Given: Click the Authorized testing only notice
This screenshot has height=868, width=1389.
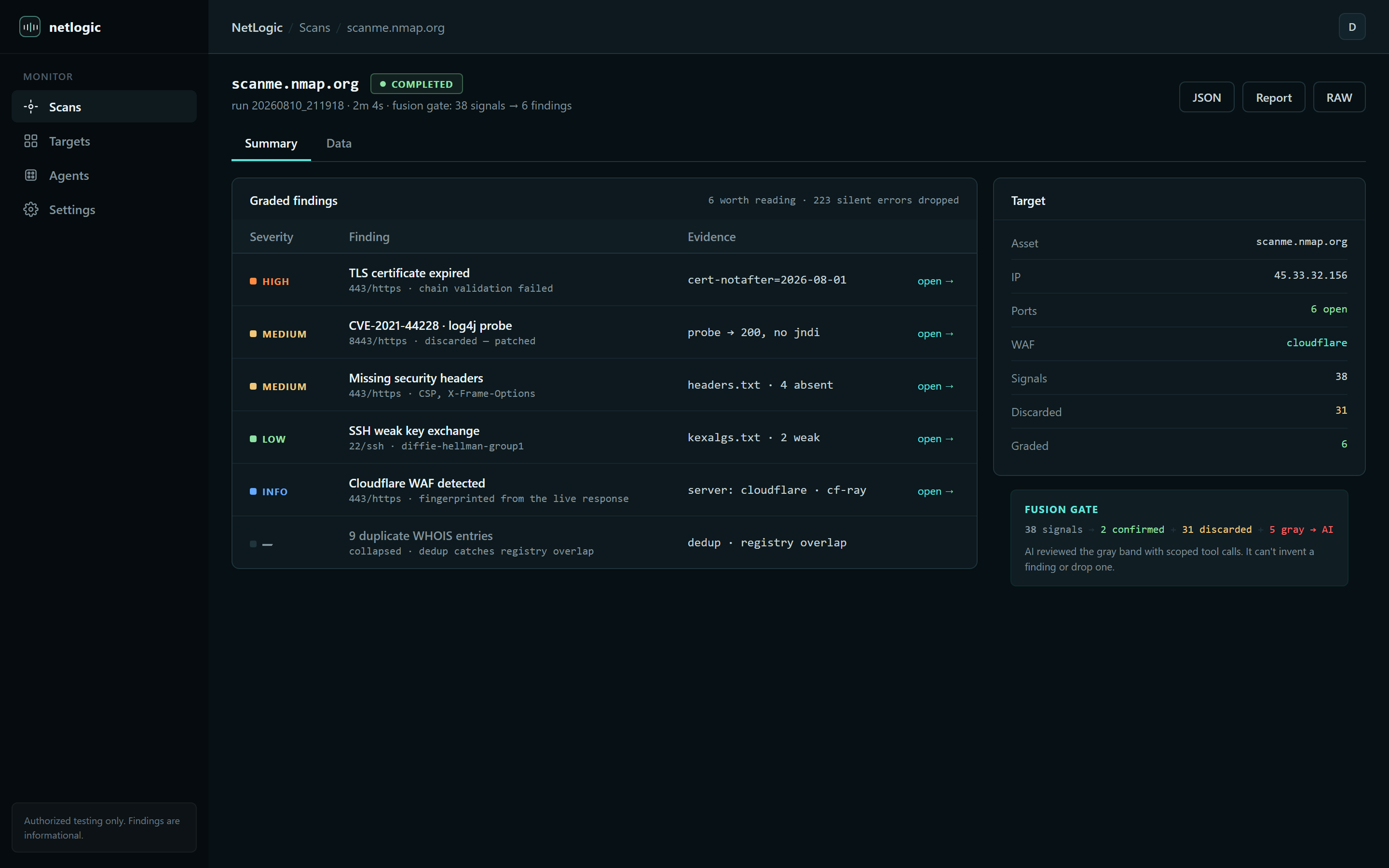Looking at the screenshot, I should tap(104, 827).
